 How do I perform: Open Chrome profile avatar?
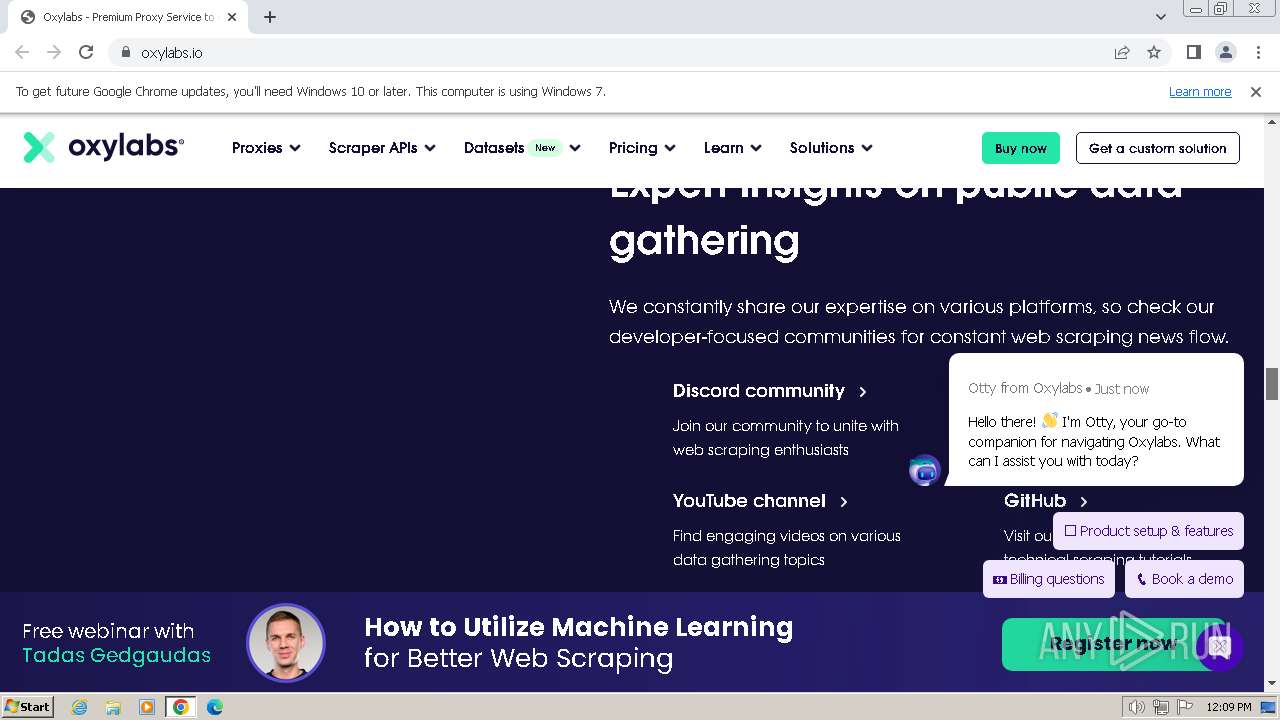point(1225,52)
